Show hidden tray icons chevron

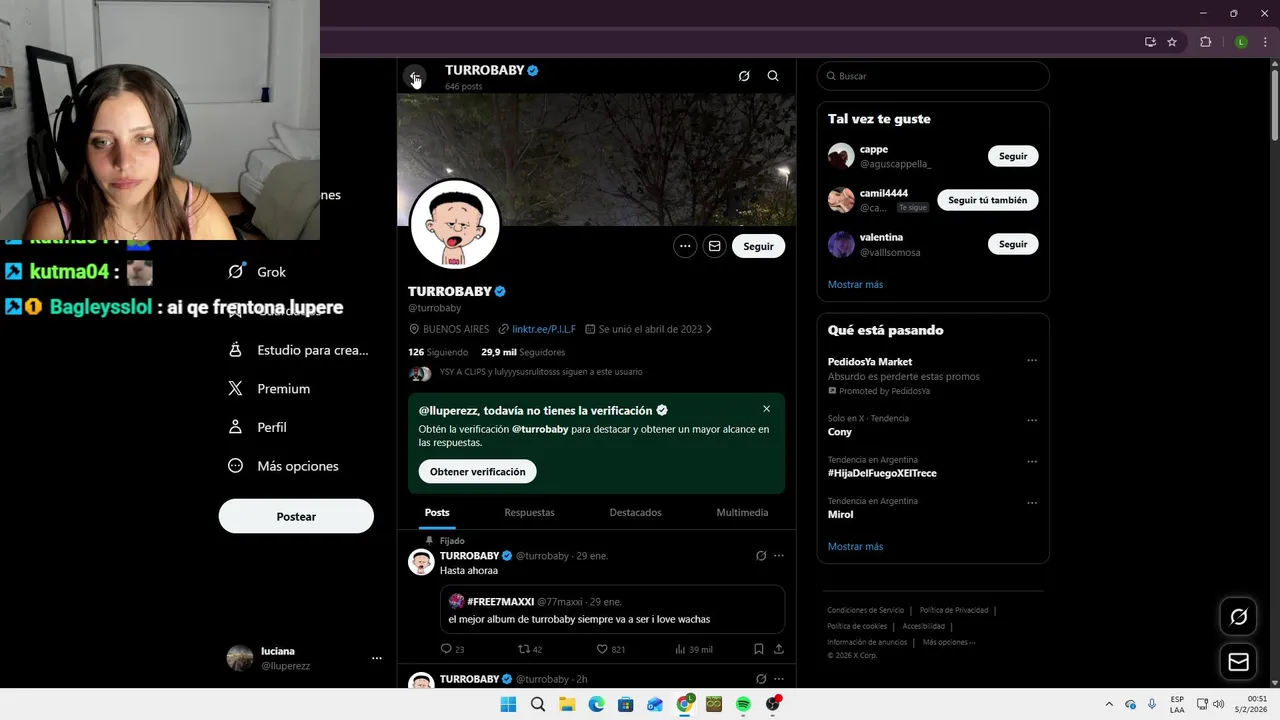[x=1108, y=704]
